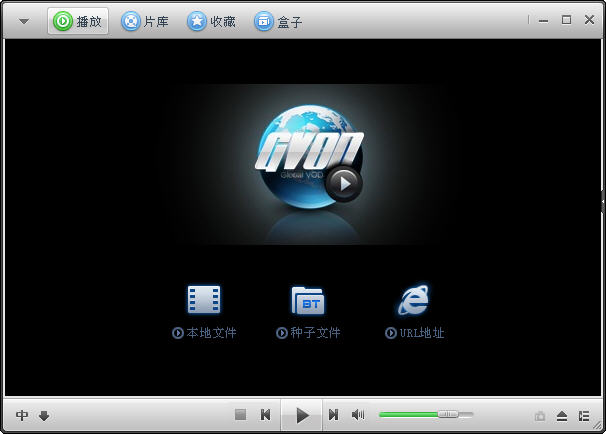Click the down arrow download icon
Viewport: 606px width, 434px height.
point(44,415)
